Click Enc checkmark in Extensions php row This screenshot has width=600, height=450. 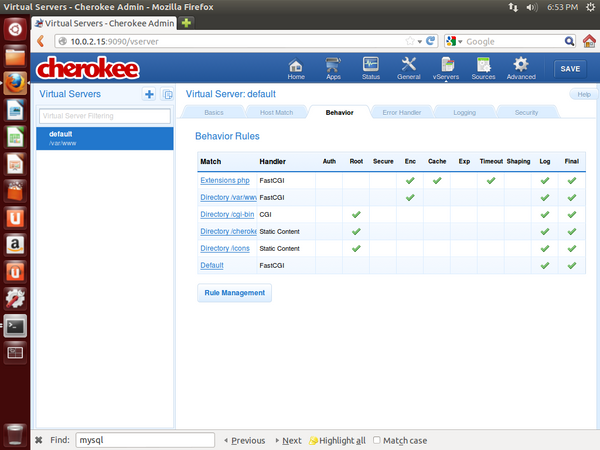(410, 180)
